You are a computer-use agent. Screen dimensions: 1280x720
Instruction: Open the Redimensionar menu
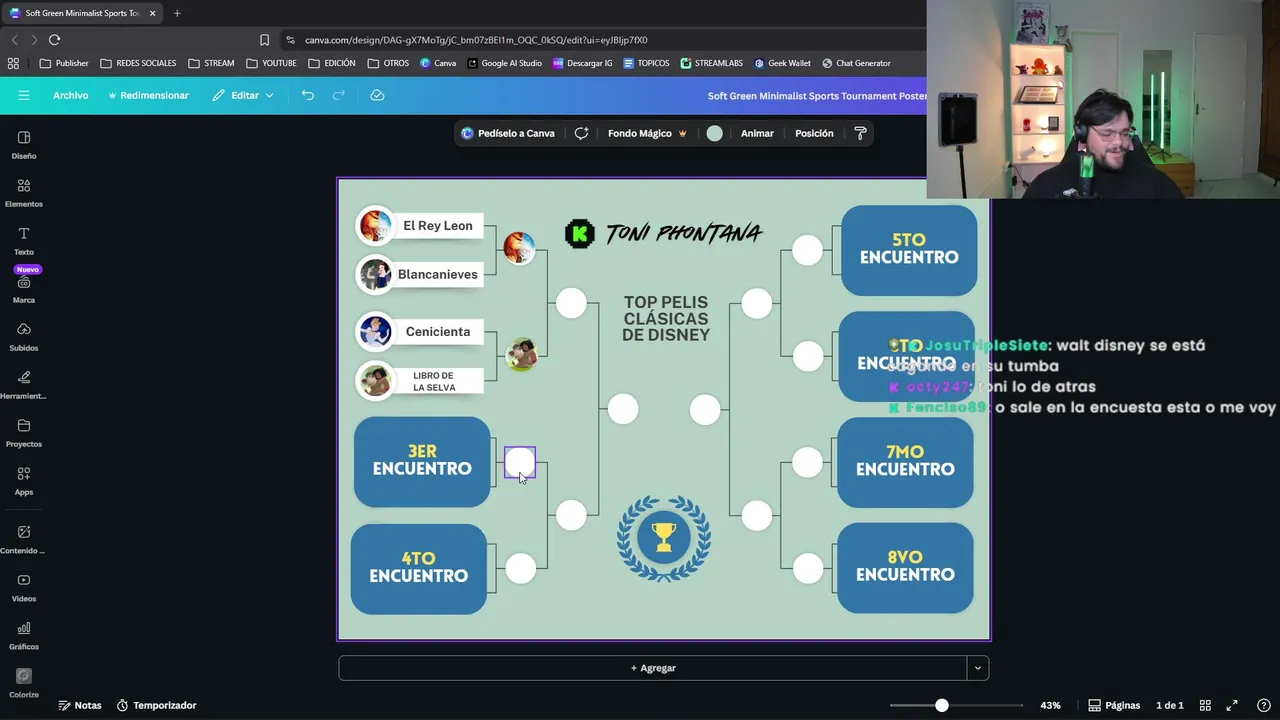[x=148, y=95]
